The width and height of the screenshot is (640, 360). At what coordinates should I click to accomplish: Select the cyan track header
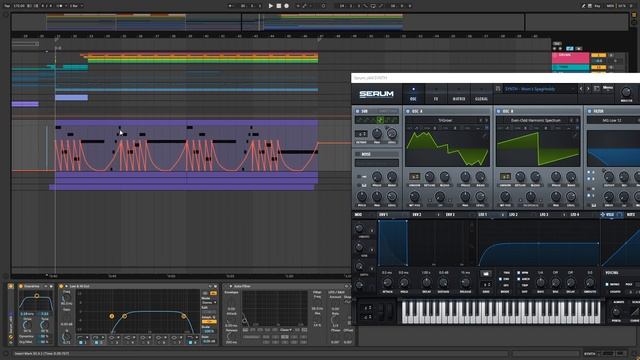(570, 67)
